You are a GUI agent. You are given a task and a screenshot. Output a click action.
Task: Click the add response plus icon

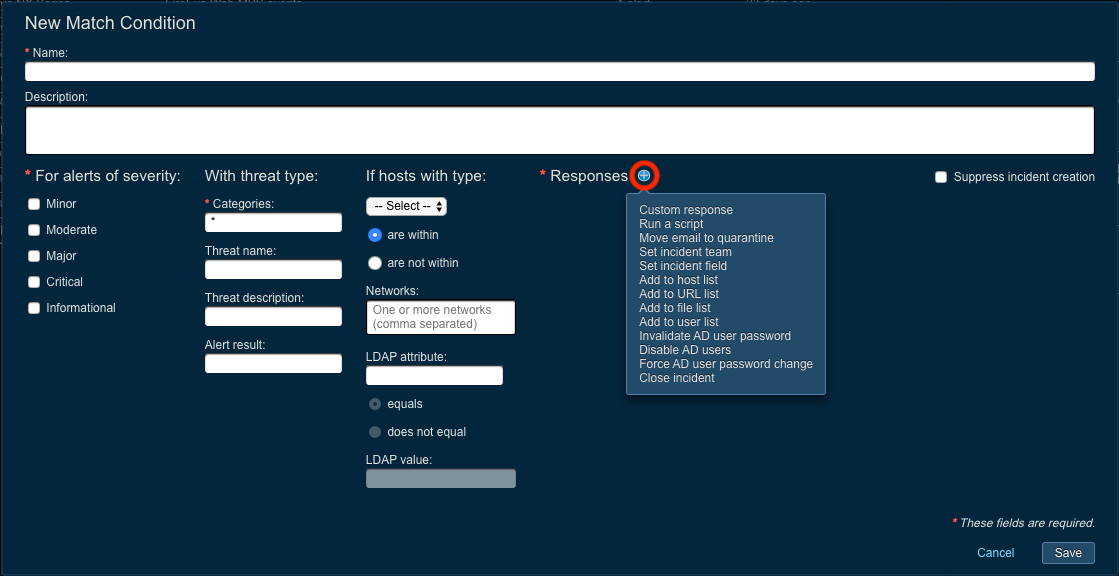pos(644,176)
